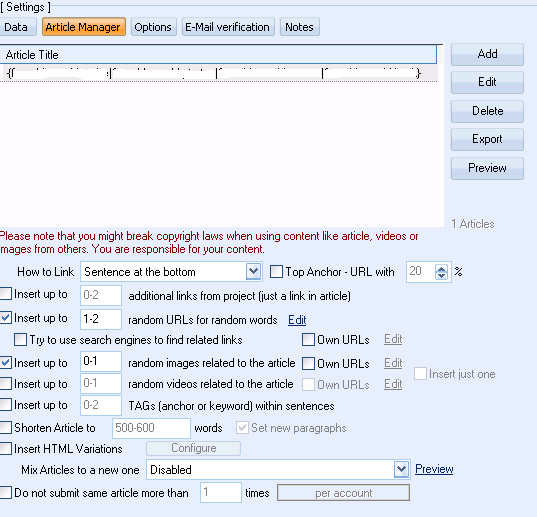
Task: Click the Article Title column header
Action: (x=218, y=55)
